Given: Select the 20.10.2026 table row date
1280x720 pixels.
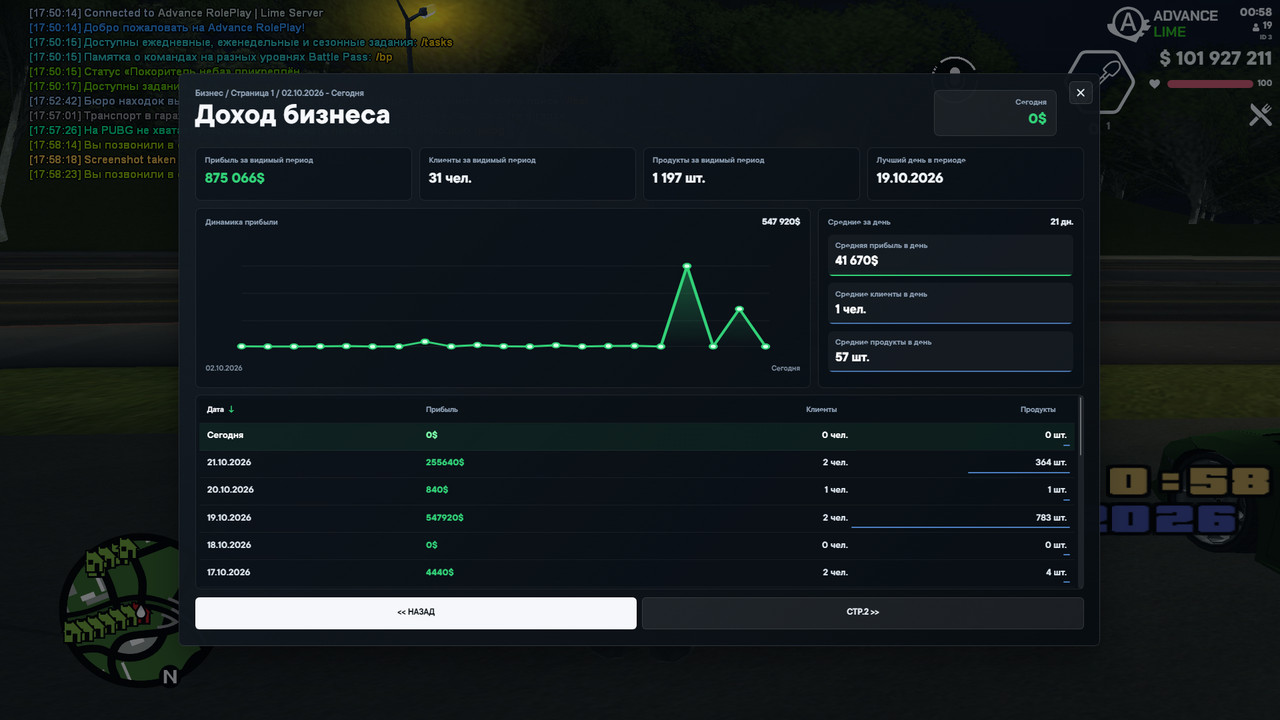Looking at the screenshot, I should tap(230, 490).
